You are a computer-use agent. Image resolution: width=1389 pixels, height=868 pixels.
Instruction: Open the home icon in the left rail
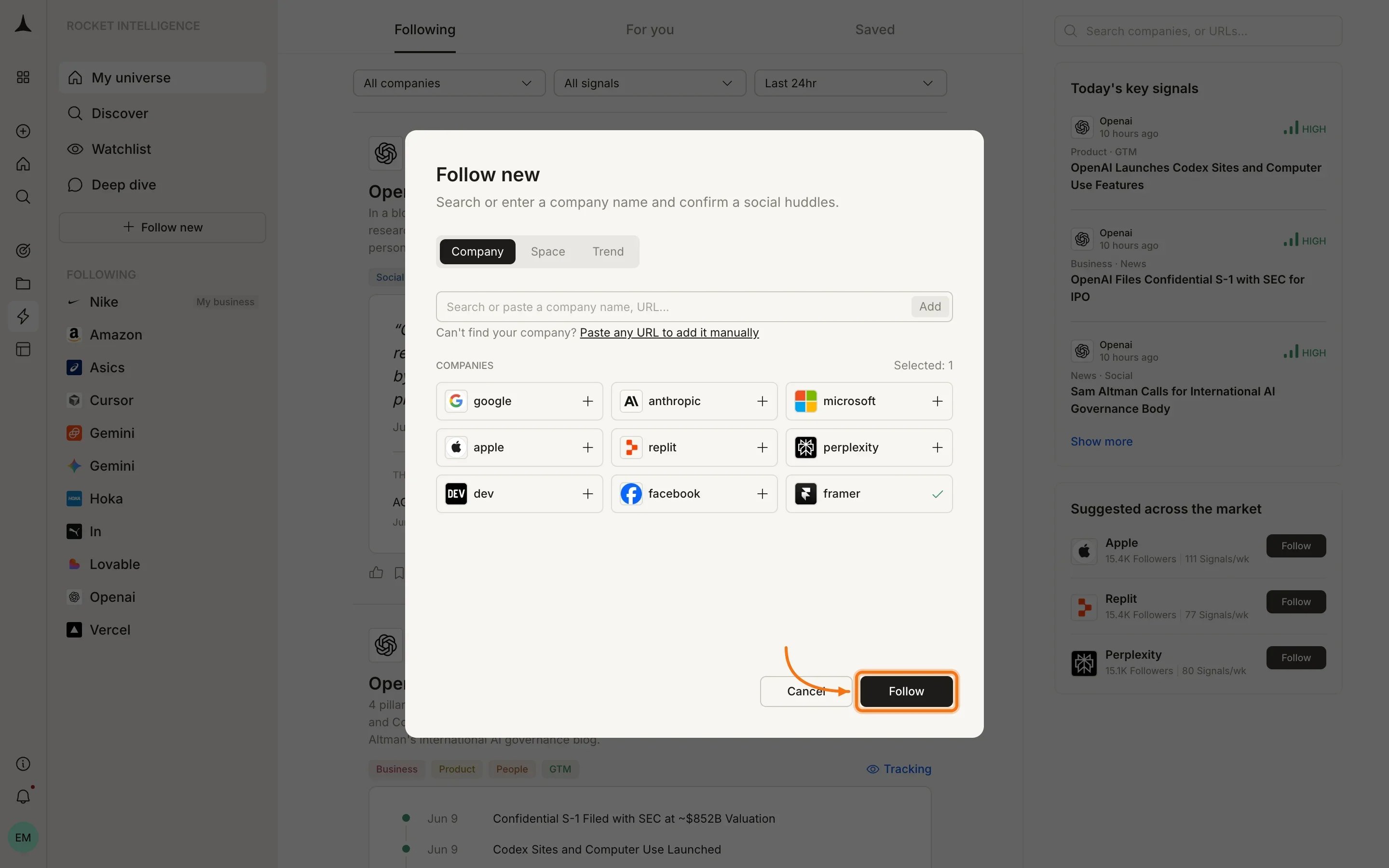[x=23, y=164]
